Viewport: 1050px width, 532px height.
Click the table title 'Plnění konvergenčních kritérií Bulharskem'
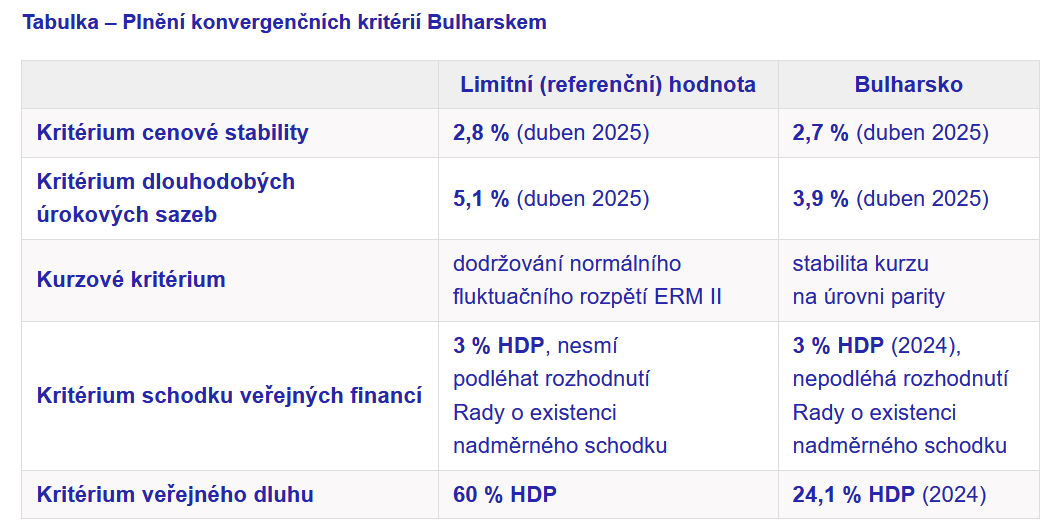coord(334,22)
